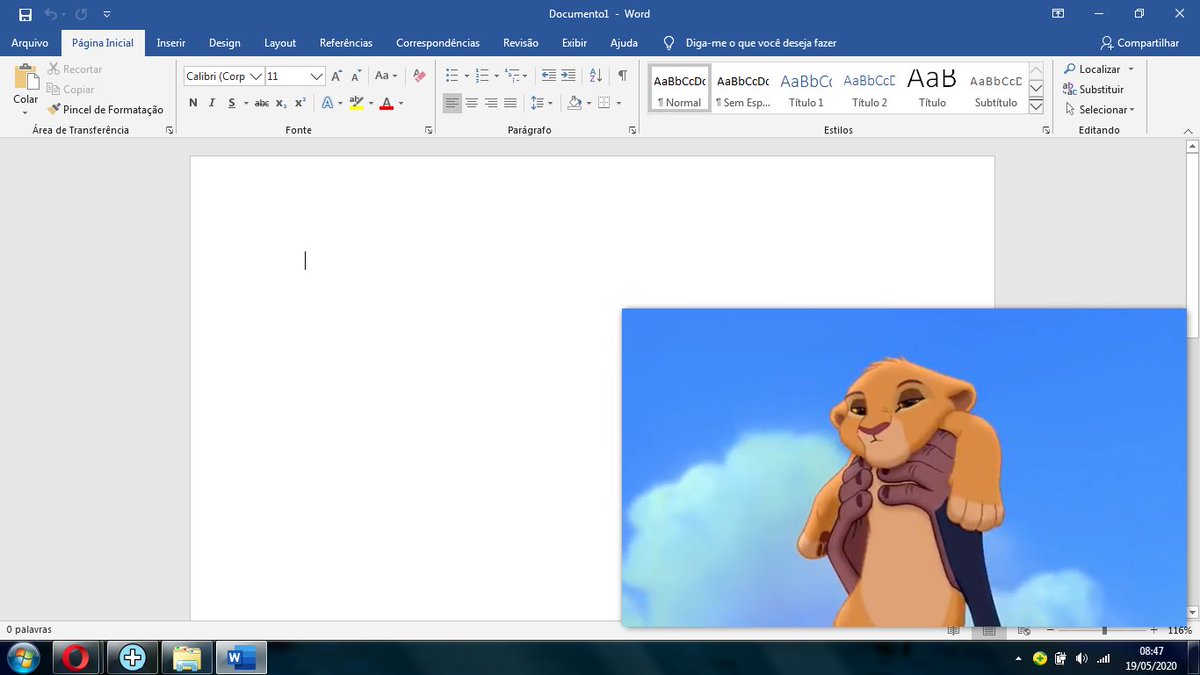Click the paragraph shading bucket icon
The width and height of the screenshot is (1200, 675).
[x=574, y=103]
